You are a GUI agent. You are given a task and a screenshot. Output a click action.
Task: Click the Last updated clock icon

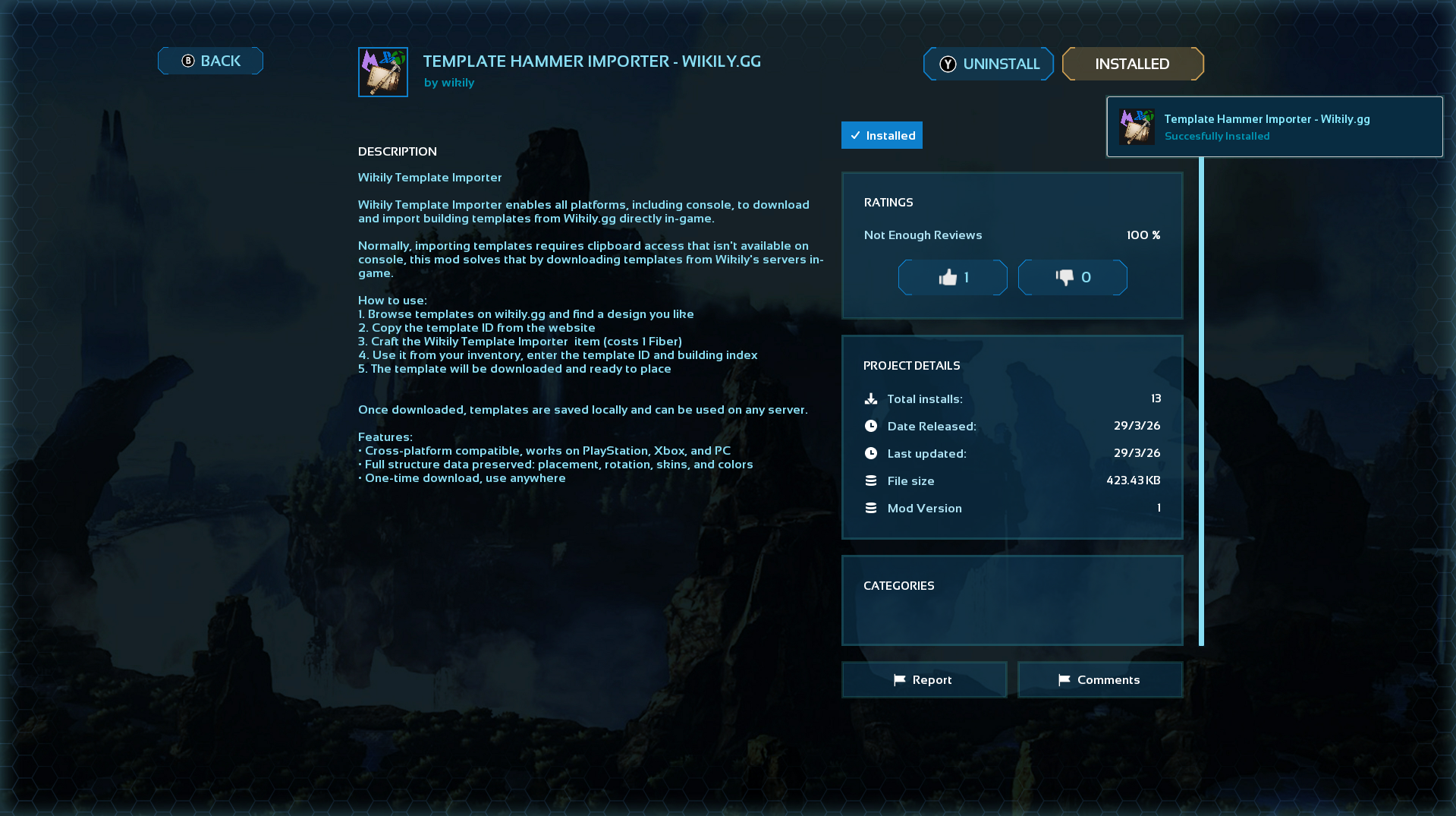870,453
